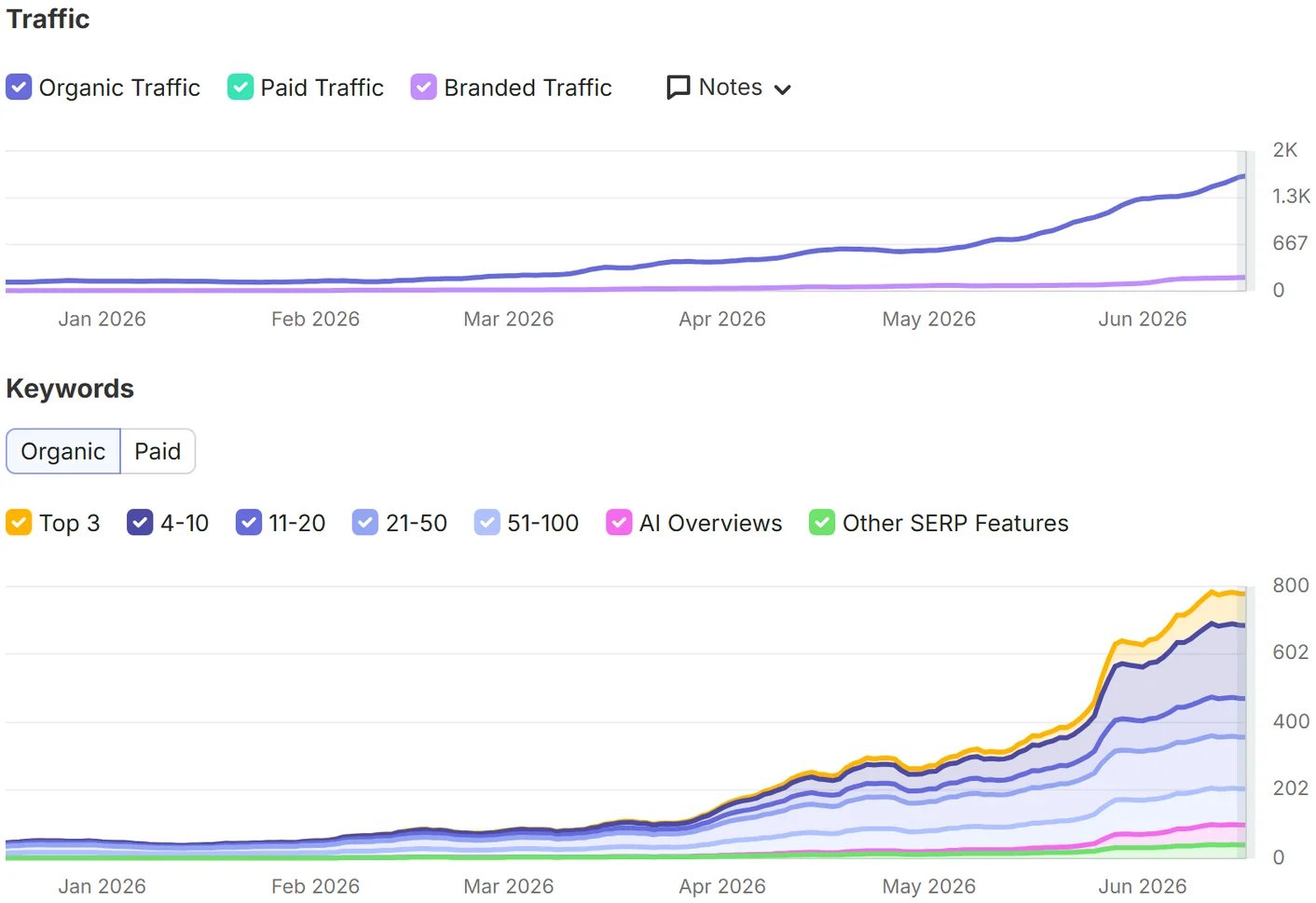Toggle the Paid Traffic checkbox
This screenshot has height=903, width=1316.
(240, 88)
